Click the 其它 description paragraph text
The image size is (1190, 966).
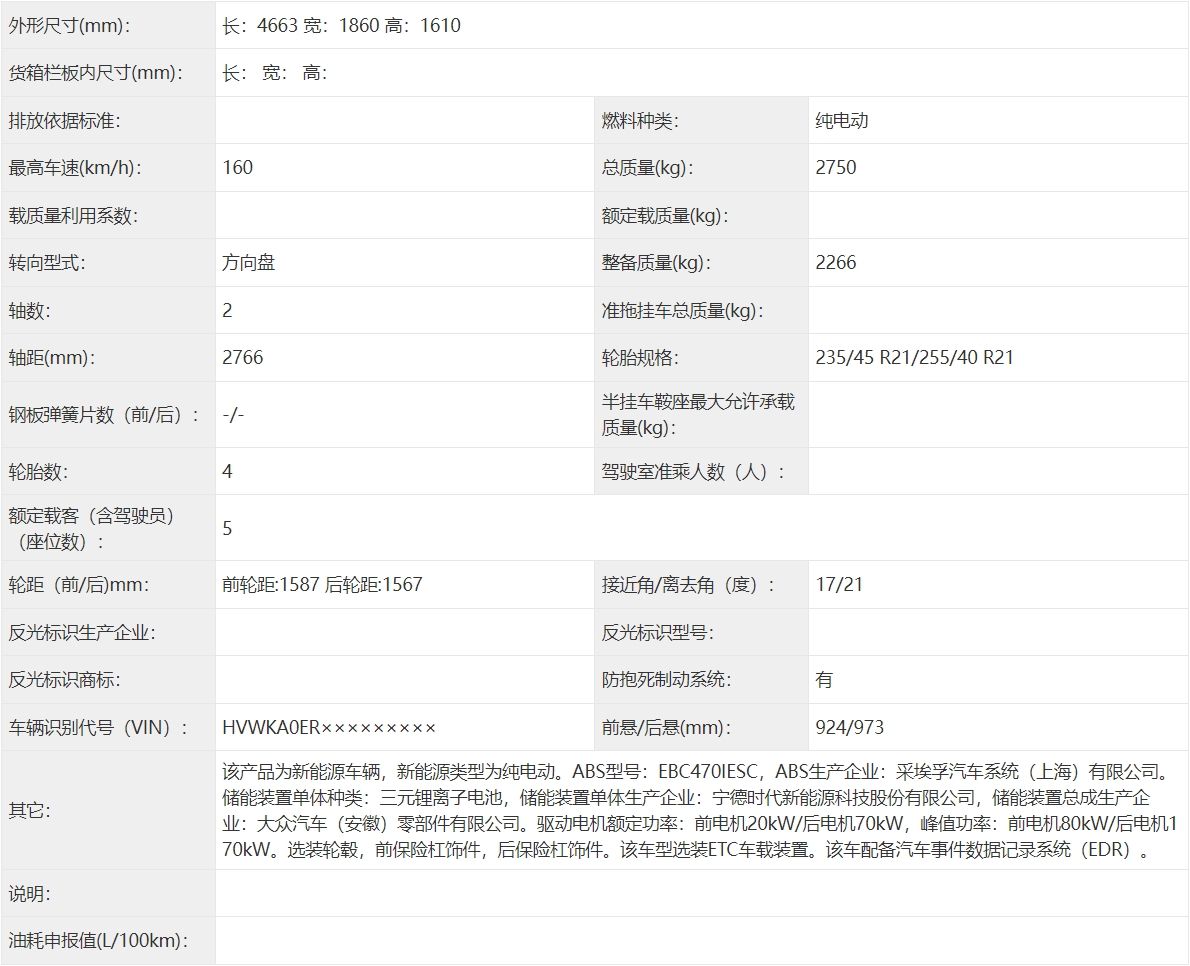pyautogui.click(x=700, y=810)
